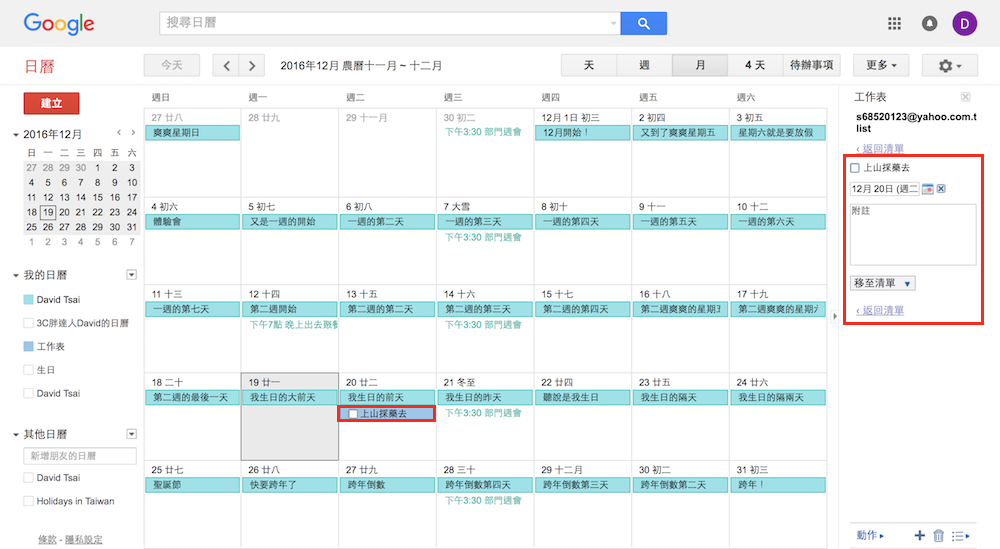Click the top 返回清單 link
Viewport: 1000px width, 549px height.
[x=879, y=147]
